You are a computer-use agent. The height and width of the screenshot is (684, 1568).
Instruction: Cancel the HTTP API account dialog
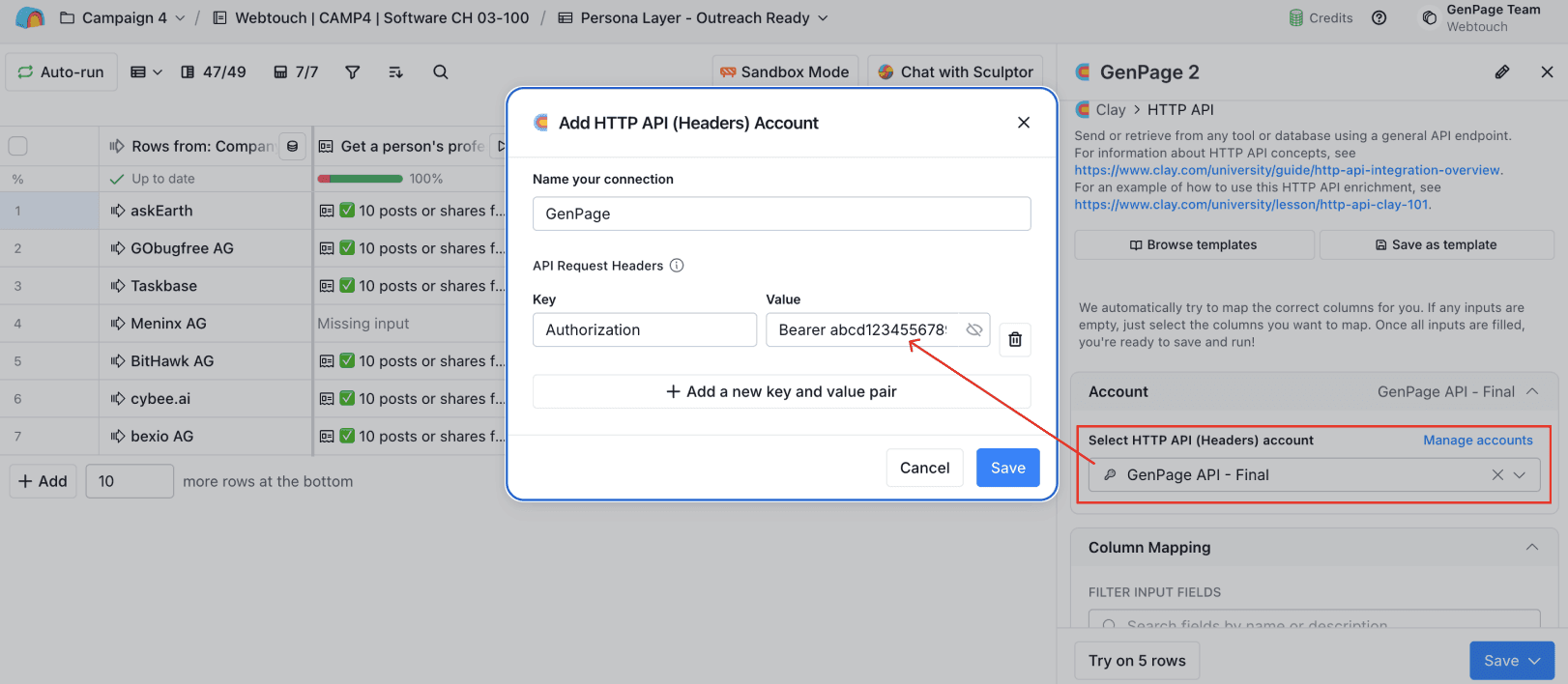click(925, 468)
